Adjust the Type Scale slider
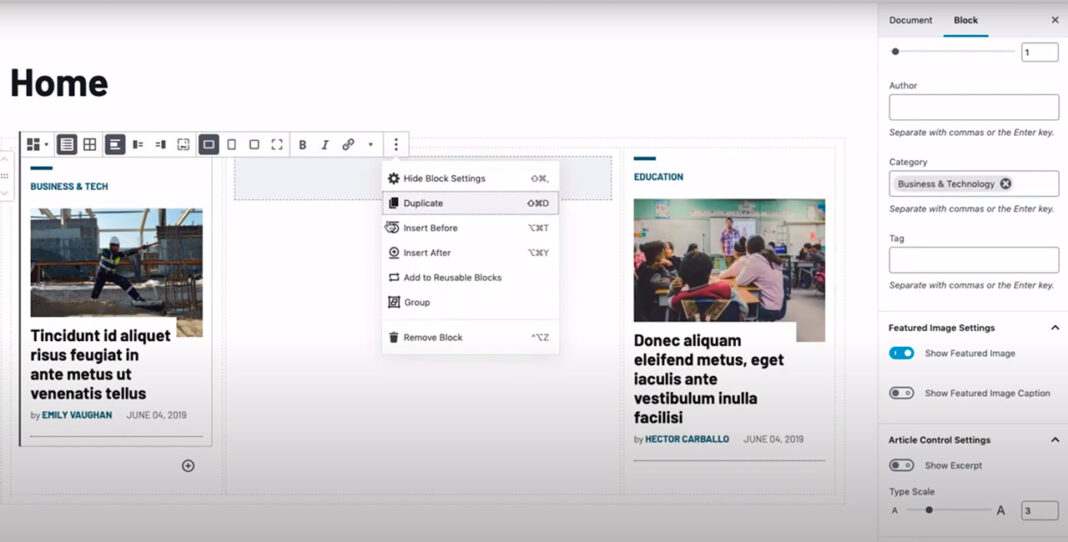1068x542 pixels. pyautogui.click(x=929, y=510)
